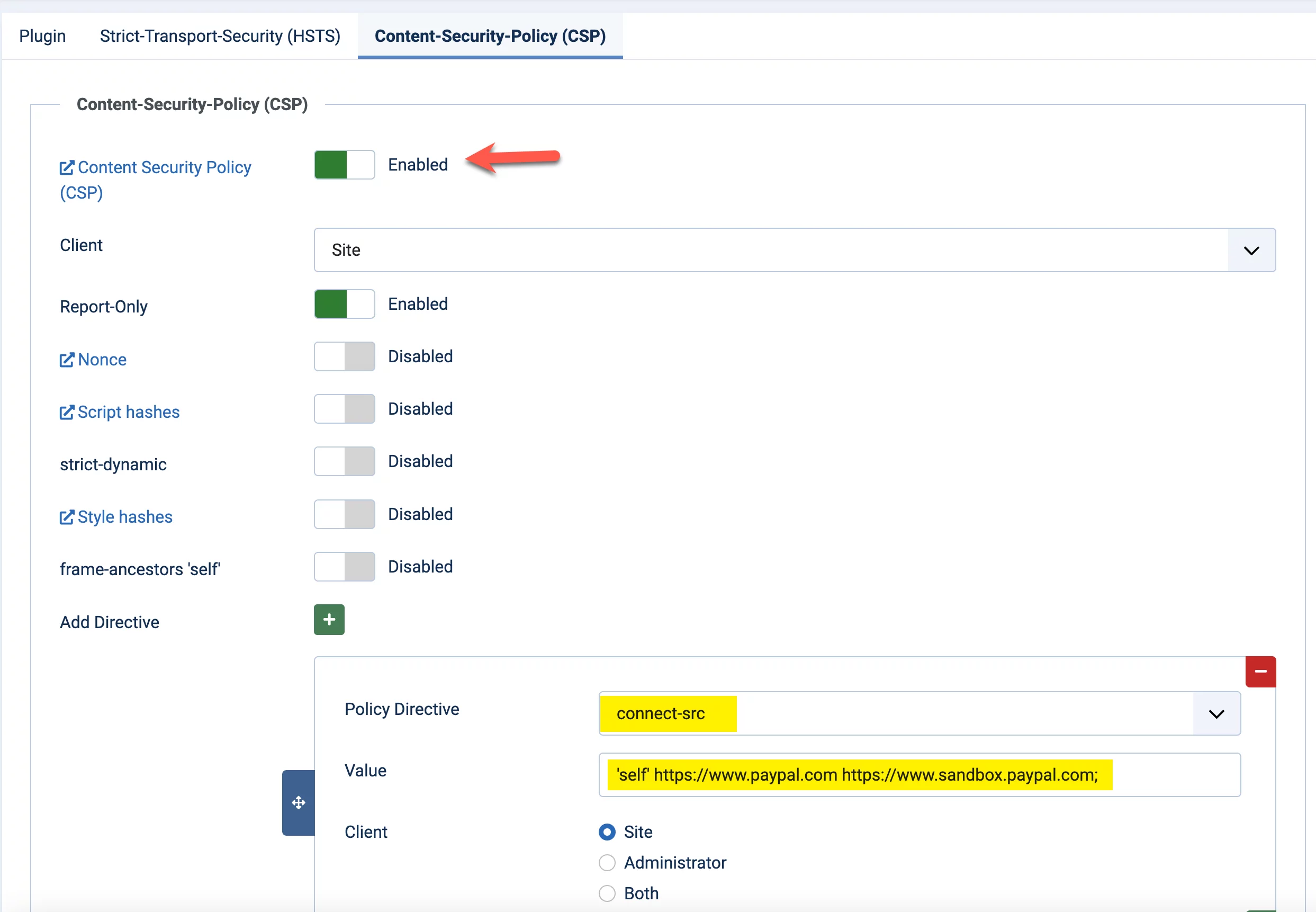Click the external link icon beside Content Security Policy

[67, 167]
